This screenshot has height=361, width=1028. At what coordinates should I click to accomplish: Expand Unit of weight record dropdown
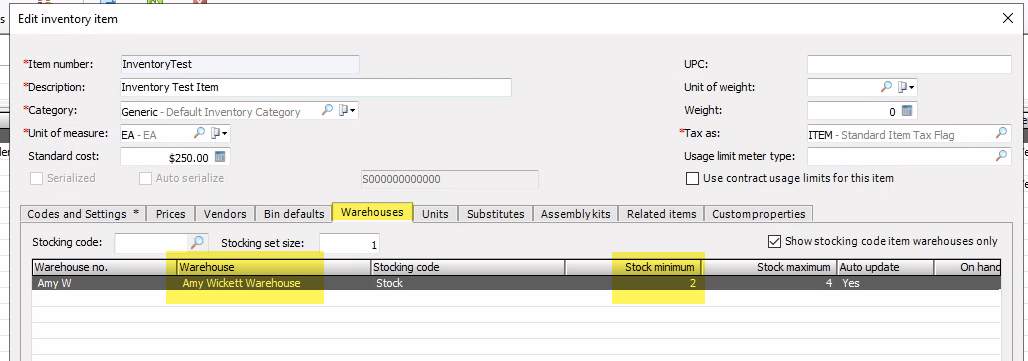click(907, 87)
